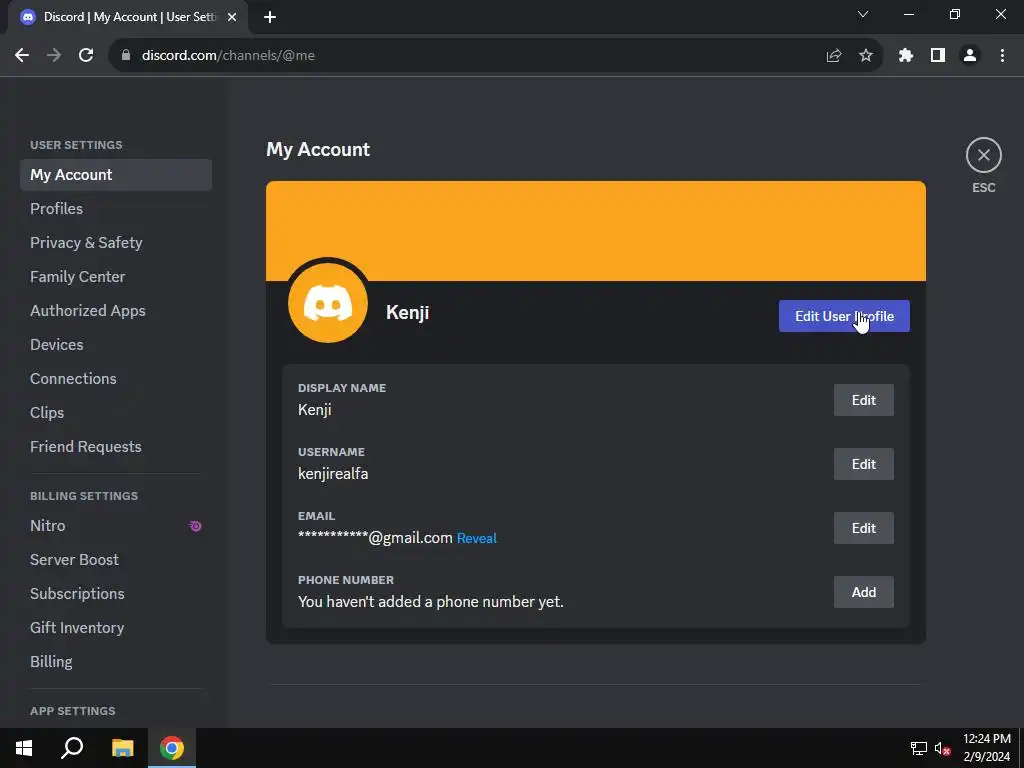Click Edit User Profile button
Viewport: 1024px width, 768px height.
pos(844,316)
